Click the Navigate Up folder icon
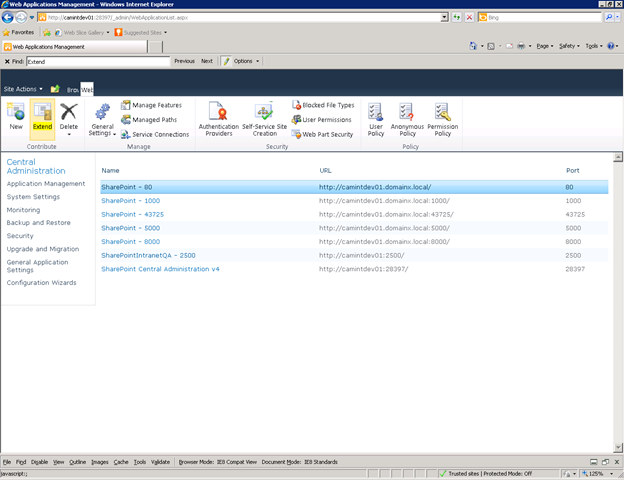The image size is (624, 480). click(x=55, y=89)
